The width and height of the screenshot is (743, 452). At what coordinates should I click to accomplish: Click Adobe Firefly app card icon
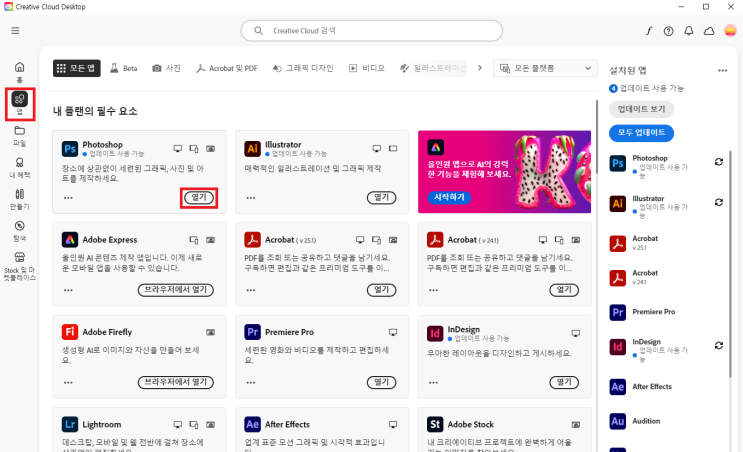pos(70,332)
